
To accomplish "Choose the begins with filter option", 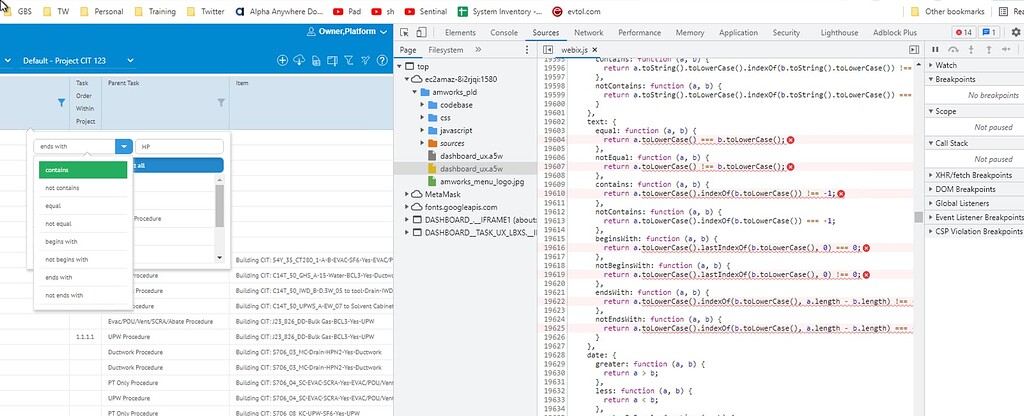I will click(x=82, y=242).
